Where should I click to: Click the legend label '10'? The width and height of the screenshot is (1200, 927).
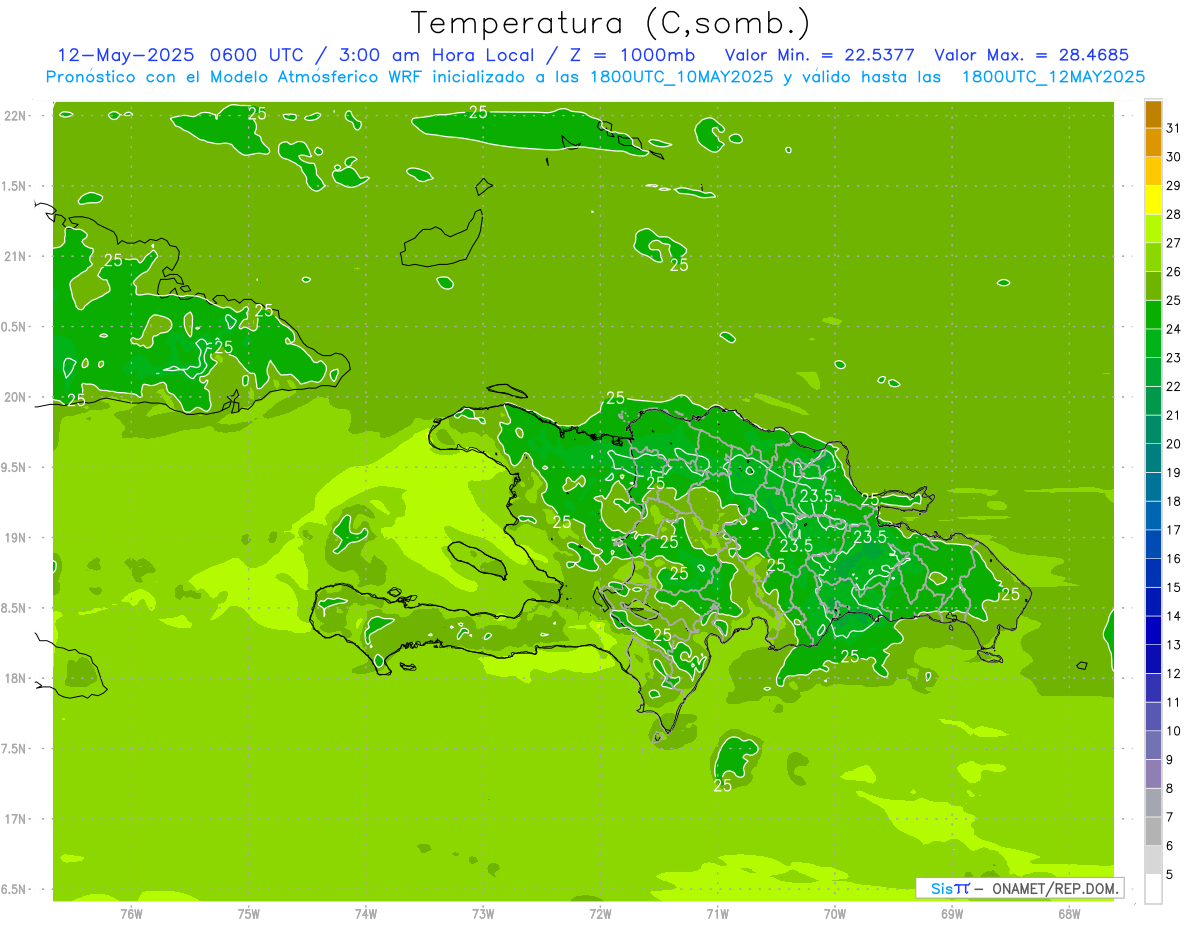click(x=1173, y=731)
